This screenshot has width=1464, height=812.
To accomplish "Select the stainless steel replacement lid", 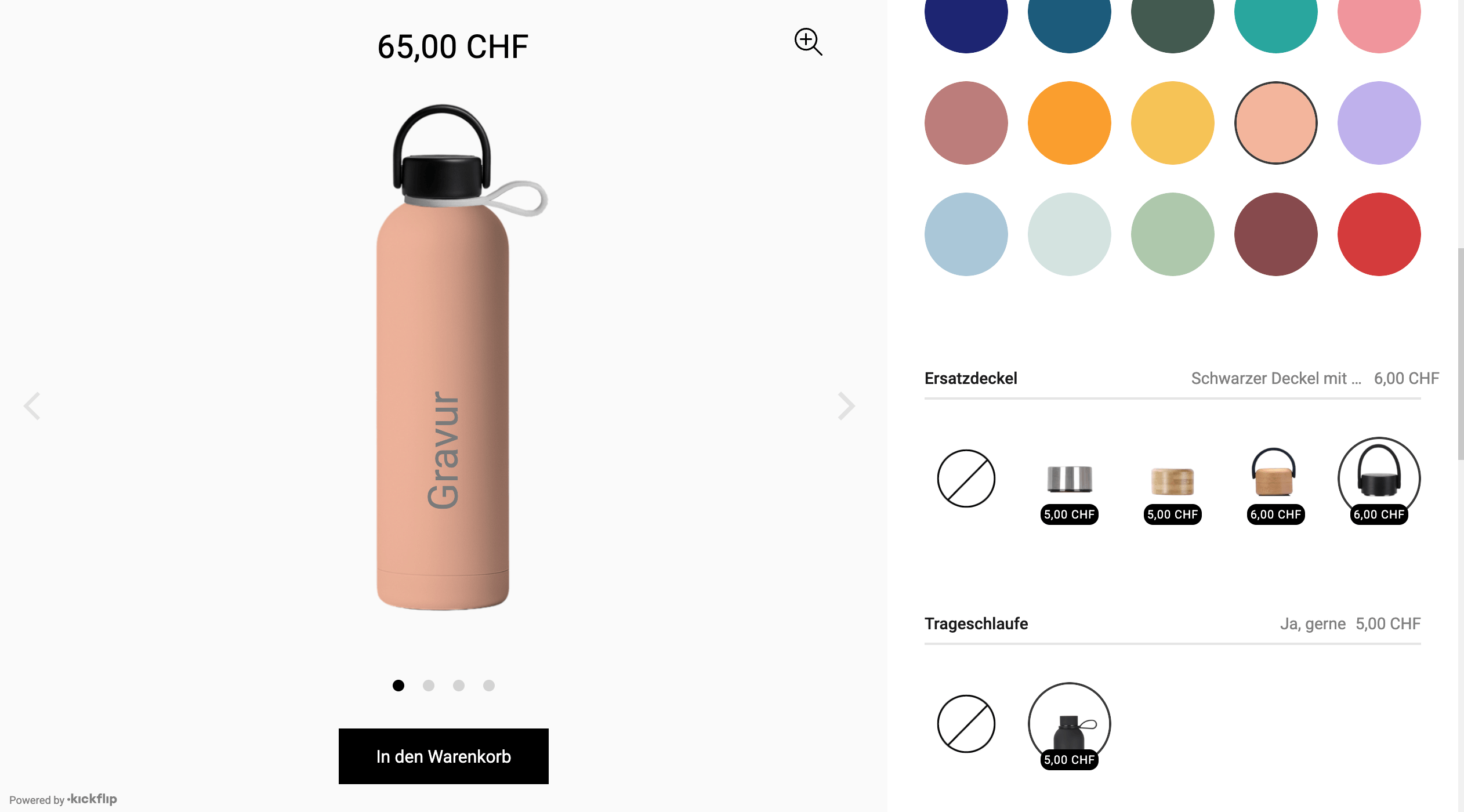I will pyautogui.click(x=1069, y=479).
